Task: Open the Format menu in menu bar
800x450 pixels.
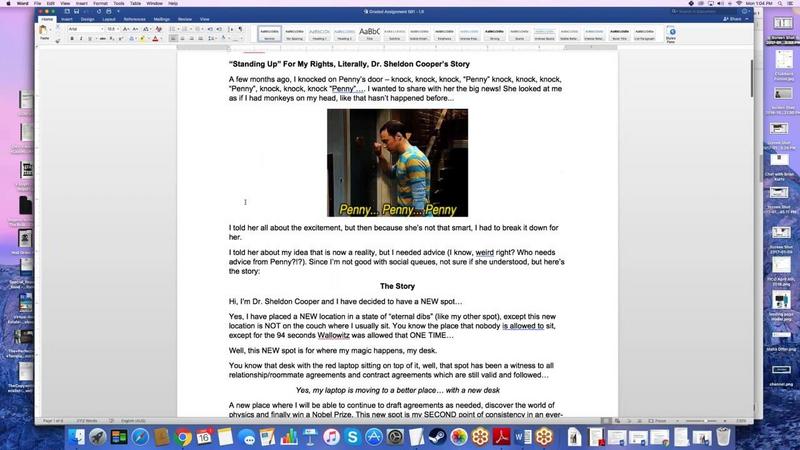Action: 100,3
